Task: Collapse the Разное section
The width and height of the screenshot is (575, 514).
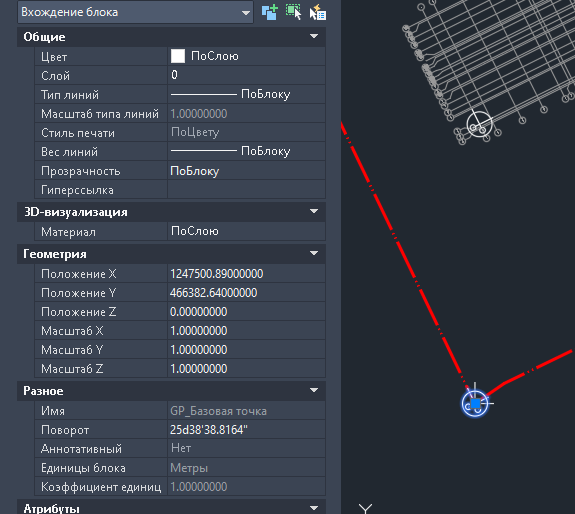Action: tap(314, 390)
